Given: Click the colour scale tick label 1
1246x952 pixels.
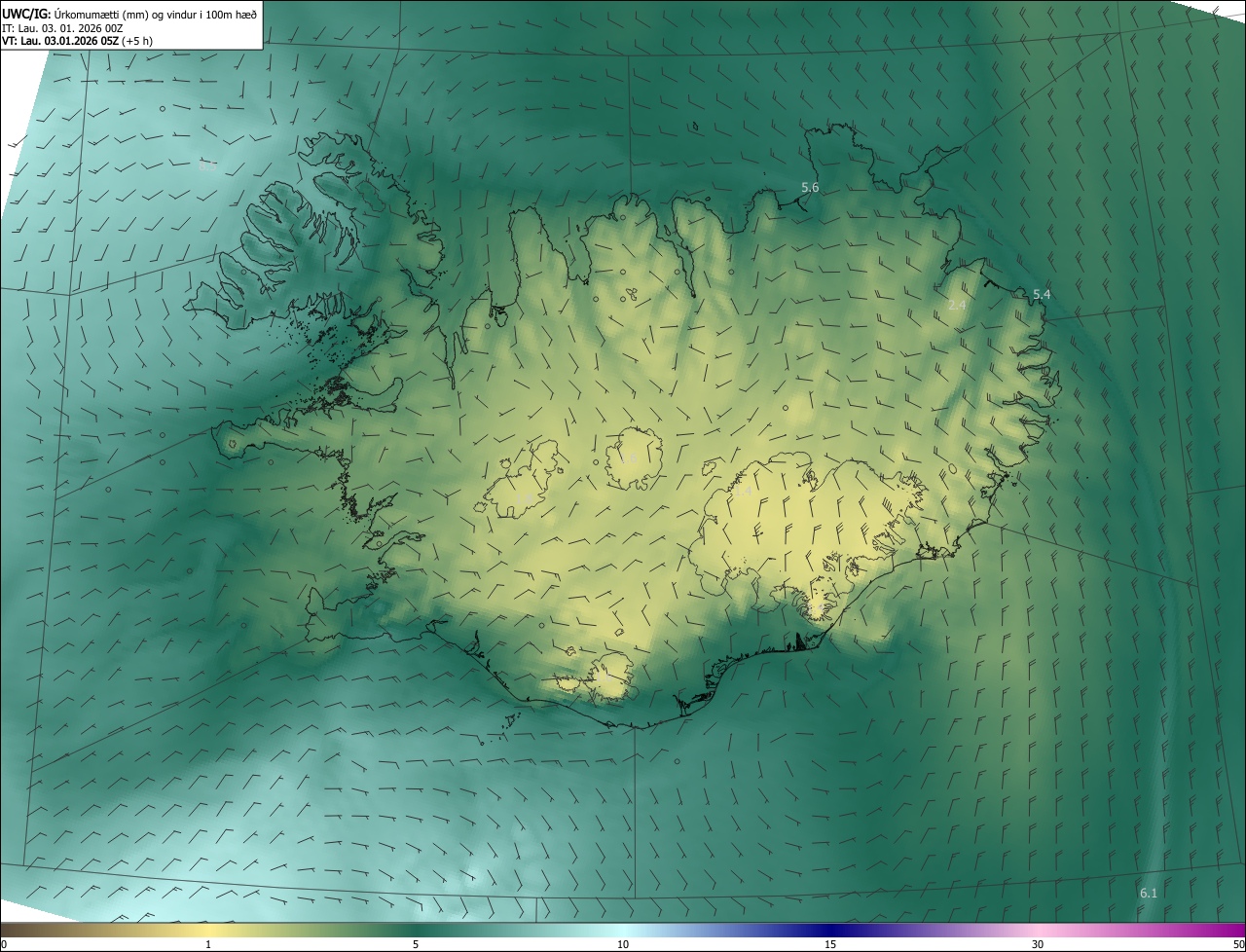Looking at the screenshot, I should click(208, 945).
